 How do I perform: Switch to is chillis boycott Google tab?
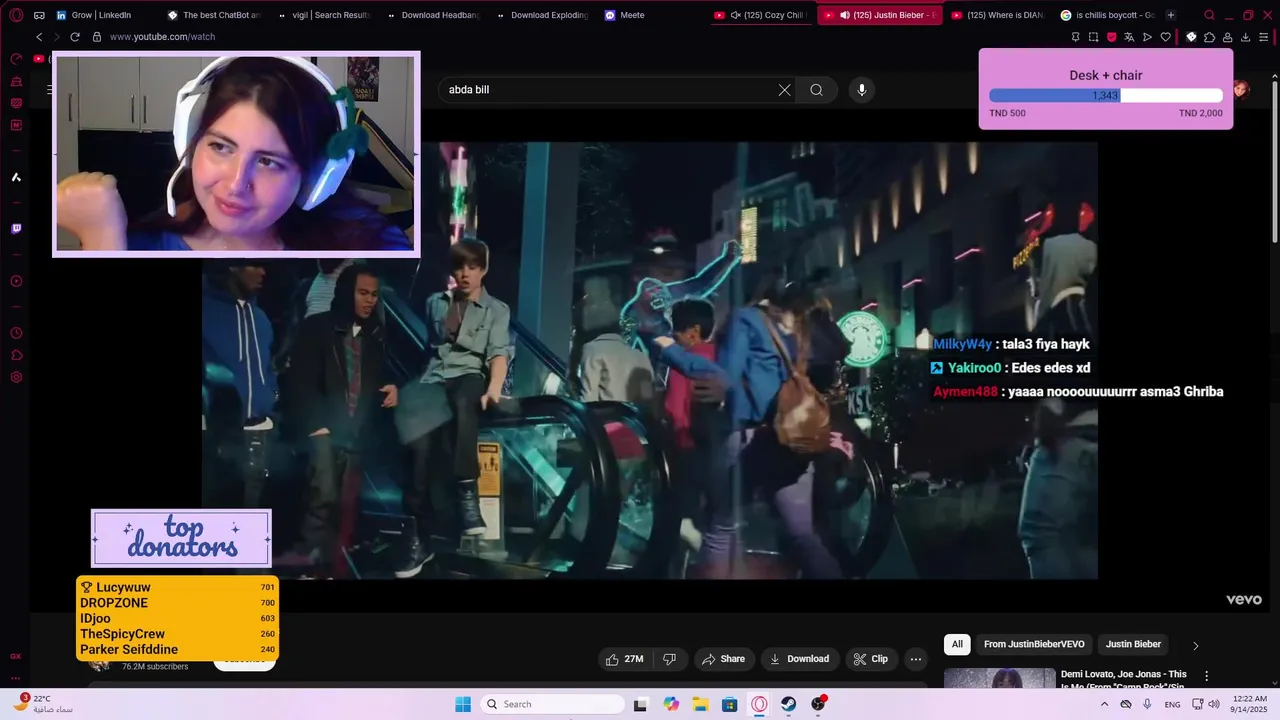pos(1107,15)
